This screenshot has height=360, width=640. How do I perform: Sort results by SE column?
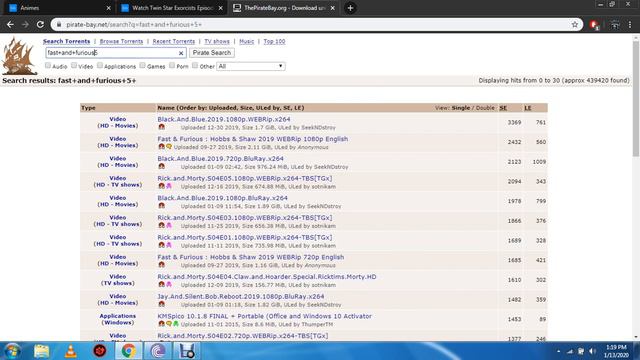point(503,108)
